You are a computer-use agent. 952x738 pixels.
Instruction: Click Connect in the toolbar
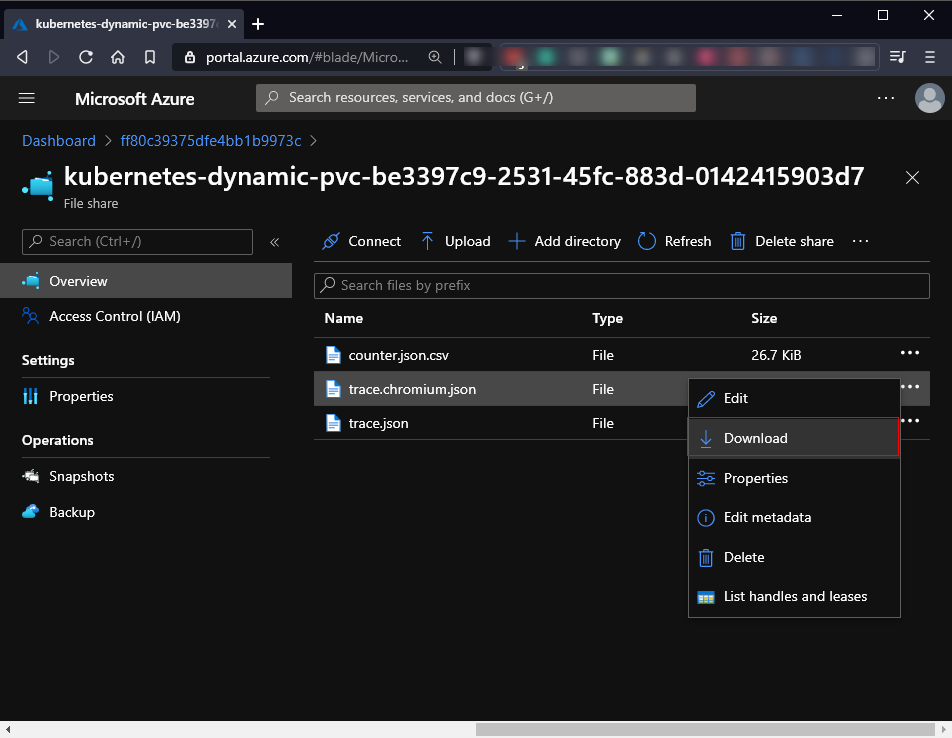point(362,242)
